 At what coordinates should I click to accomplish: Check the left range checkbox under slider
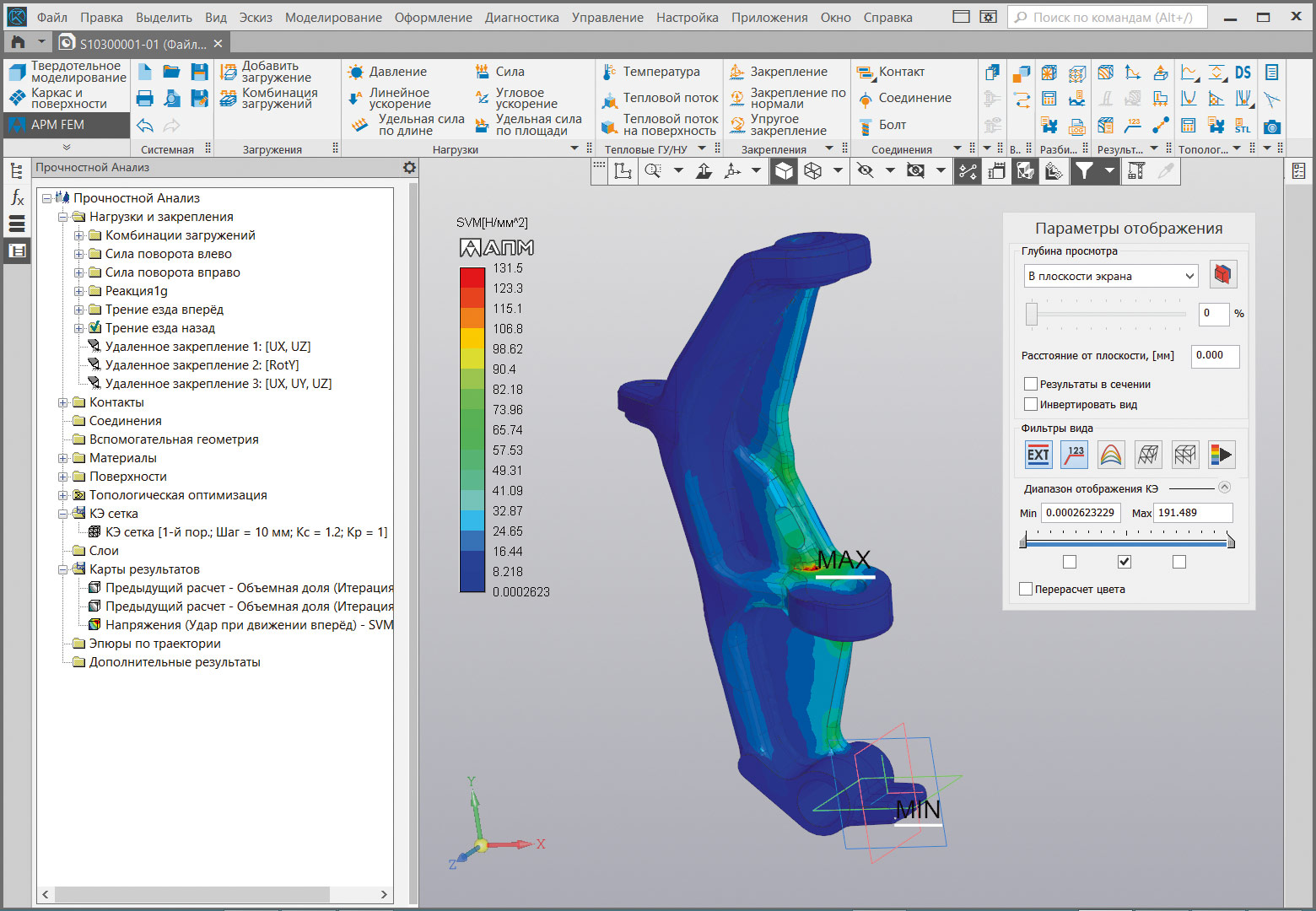click(x=1070, y=562)
